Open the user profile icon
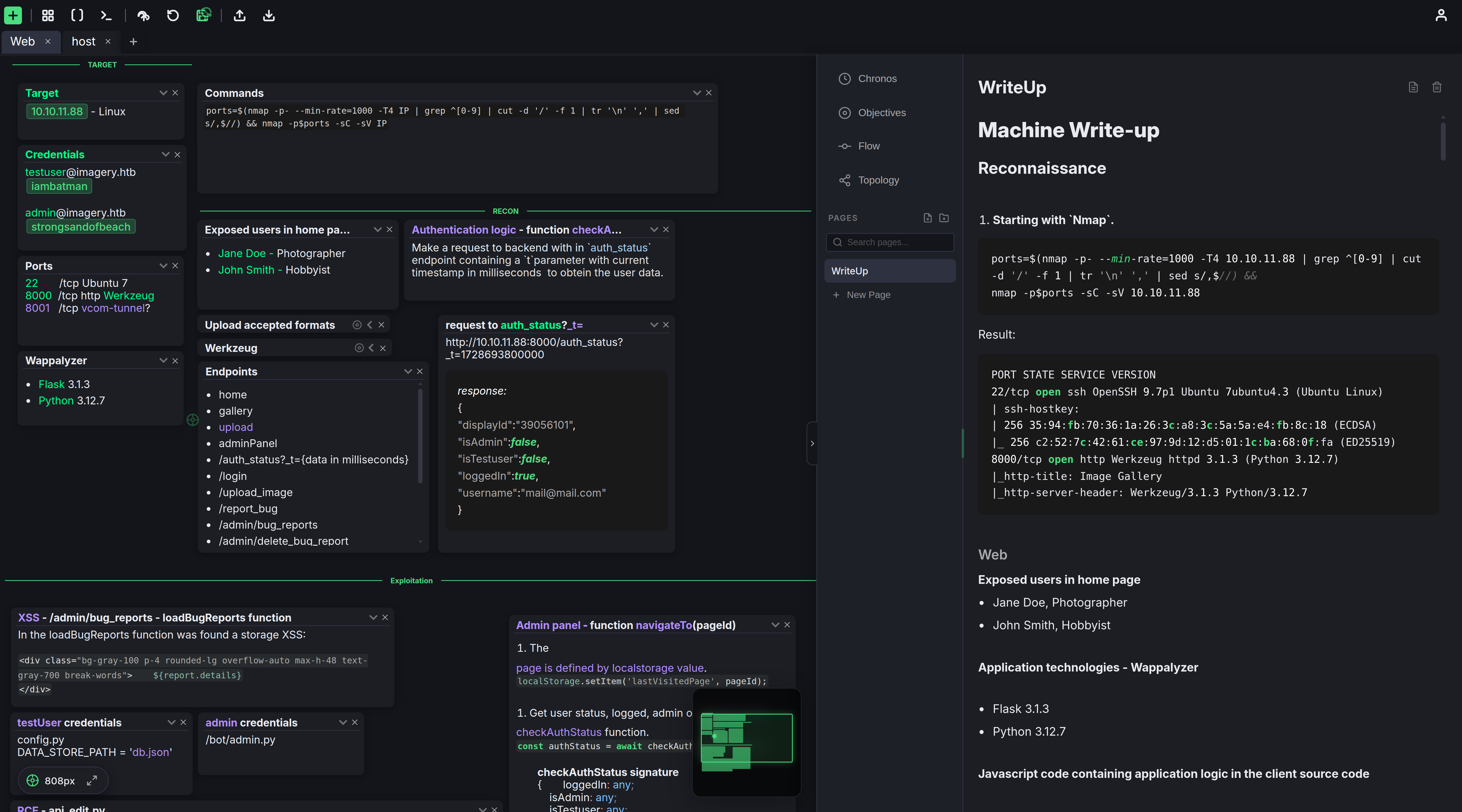Image resolution: width=1462 pixels, height=812 pixels. pos(1441,15)
